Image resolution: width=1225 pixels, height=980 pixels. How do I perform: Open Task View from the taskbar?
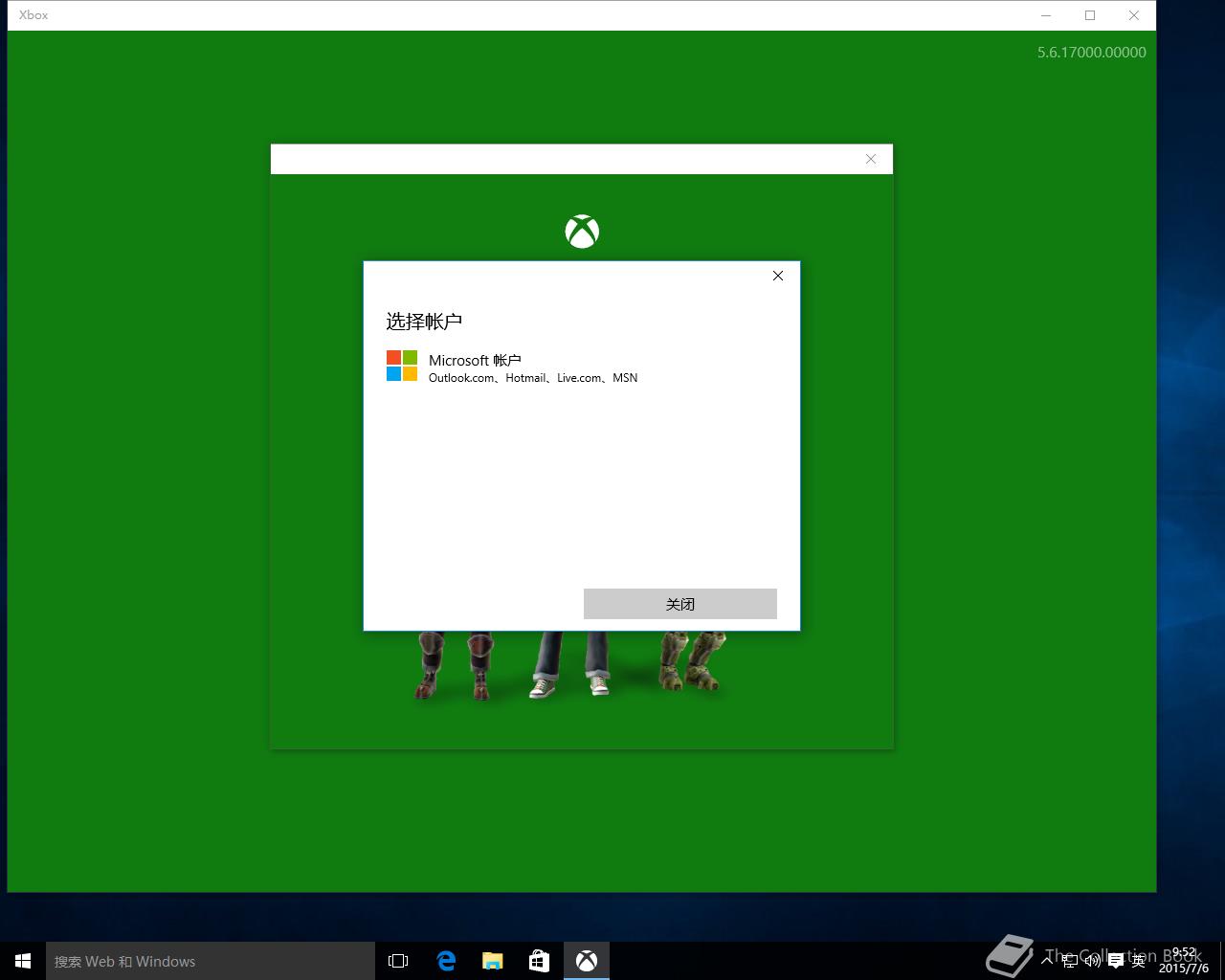coord(398,961)
